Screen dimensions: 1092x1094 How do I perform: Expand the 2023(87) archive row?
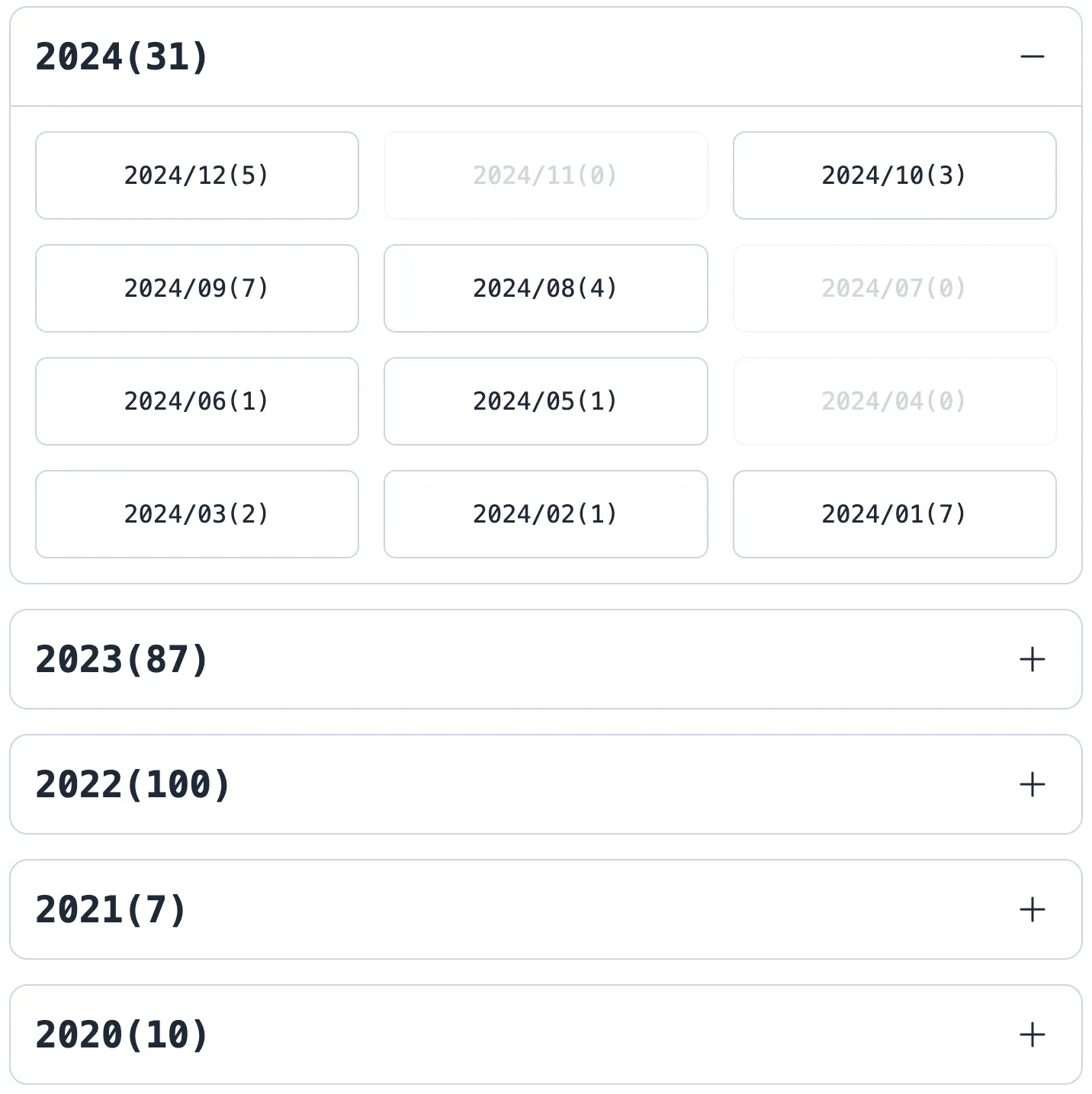click(x=122, y=659)
